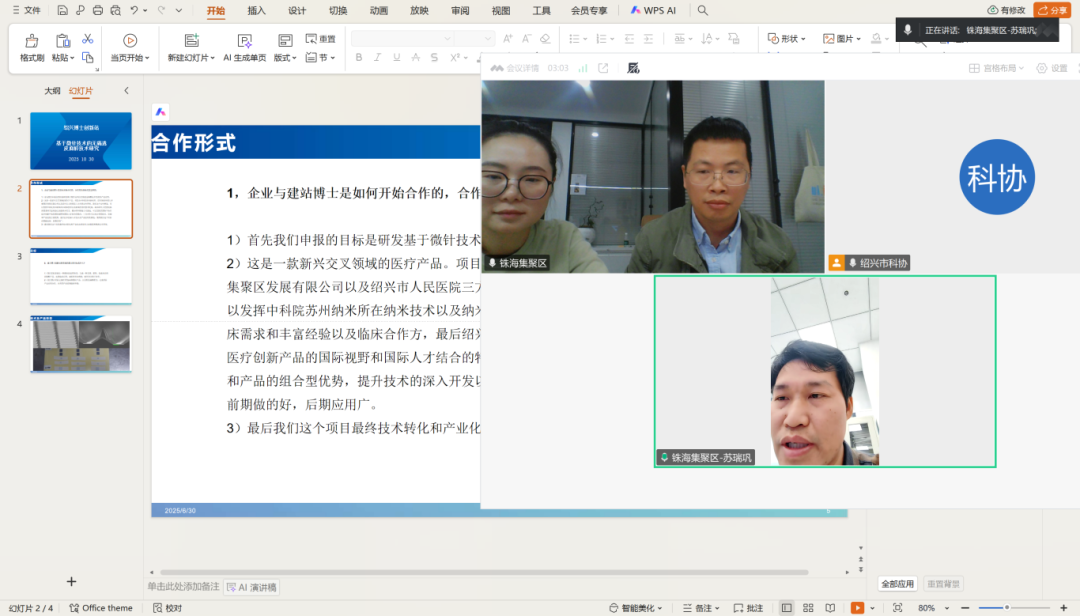
Task: Expand the 智能美化 dropdown
Action: click(636, 608)
